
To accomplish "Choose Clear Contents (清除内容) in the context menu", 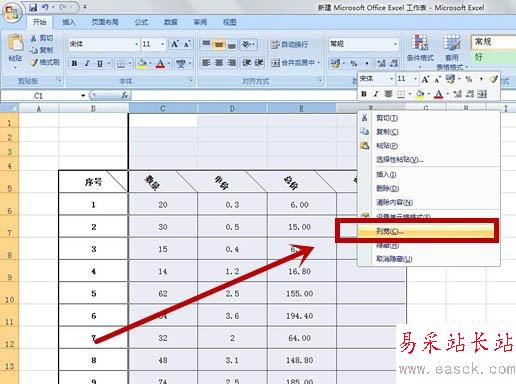I will [429, 202].
